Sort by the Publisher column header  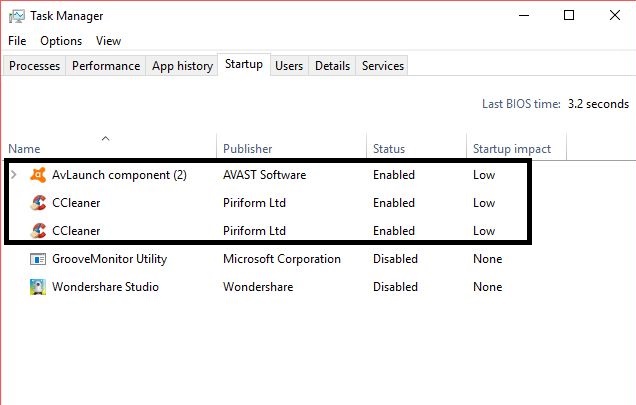[x=247, y=149]
